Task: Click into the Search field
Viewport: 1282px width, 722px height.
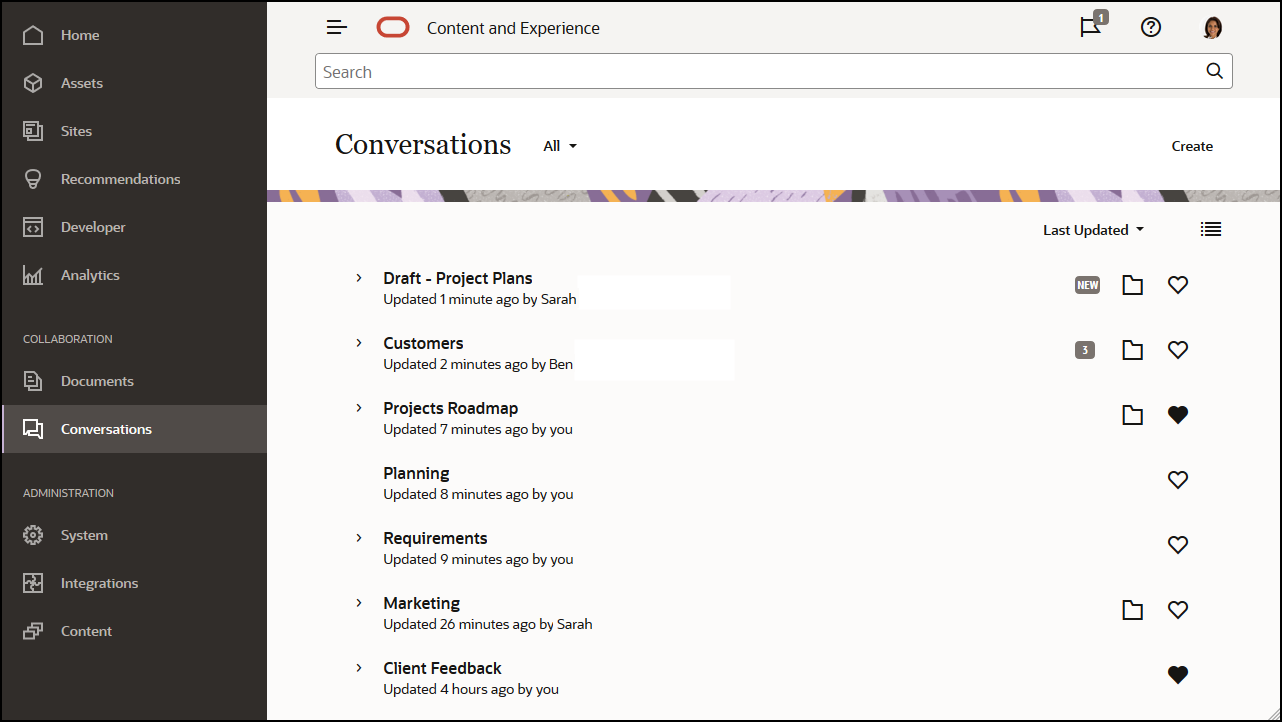Action: click(x=760, y=72)
